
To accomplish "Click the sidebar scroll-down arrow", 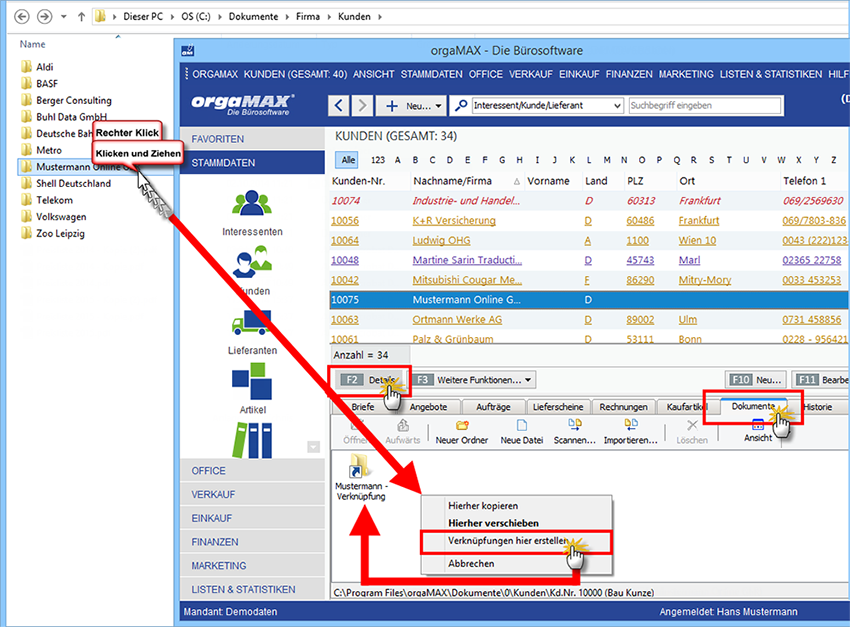I will point(313,447).
